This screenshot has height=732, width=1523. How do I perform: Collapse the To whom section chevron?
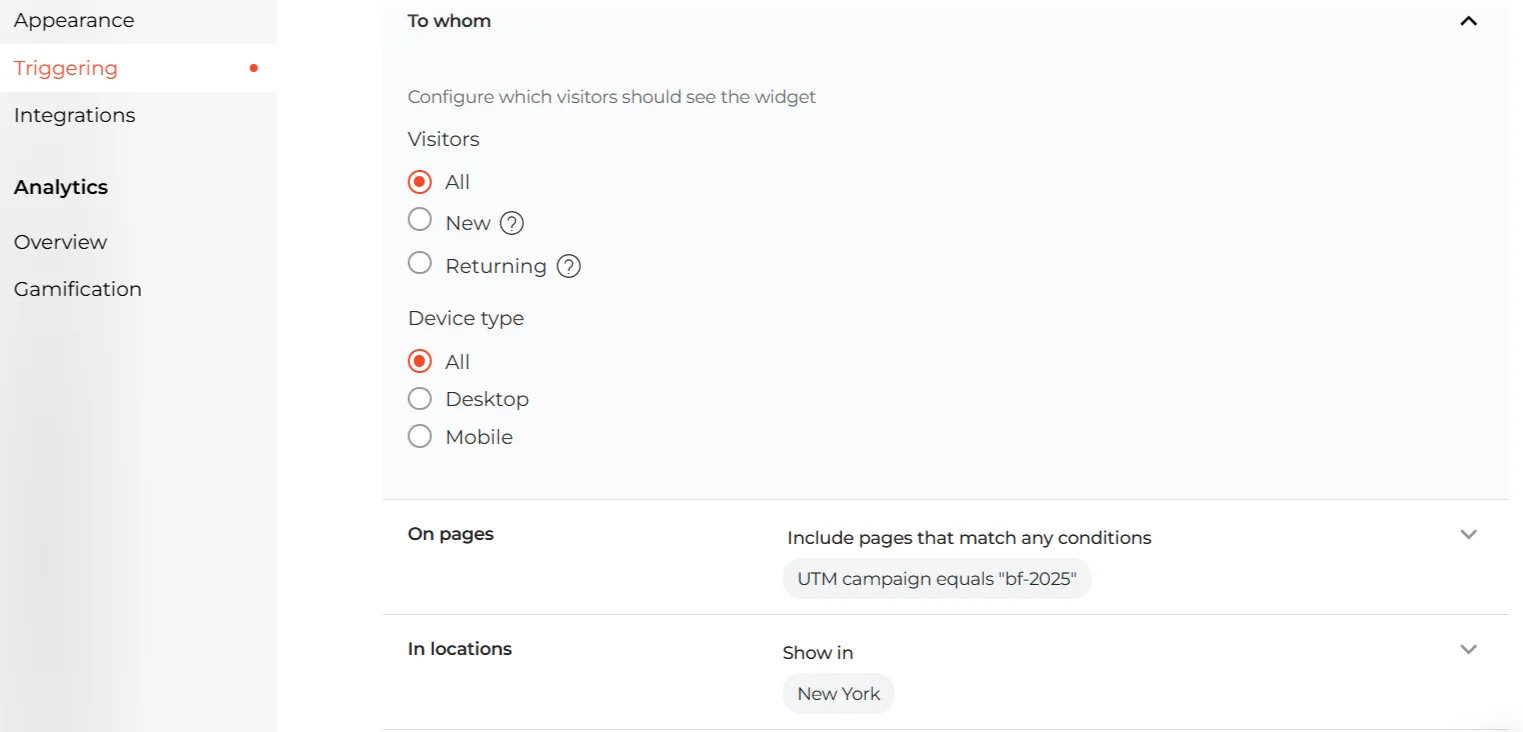coord(1468,21)
